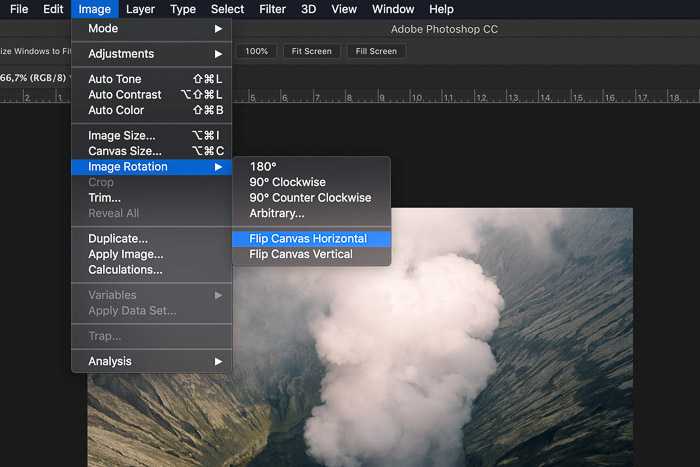Expand the Mode submenu
Image resolution: width=700 pixels, height=467 pixels.
[150, 29]
